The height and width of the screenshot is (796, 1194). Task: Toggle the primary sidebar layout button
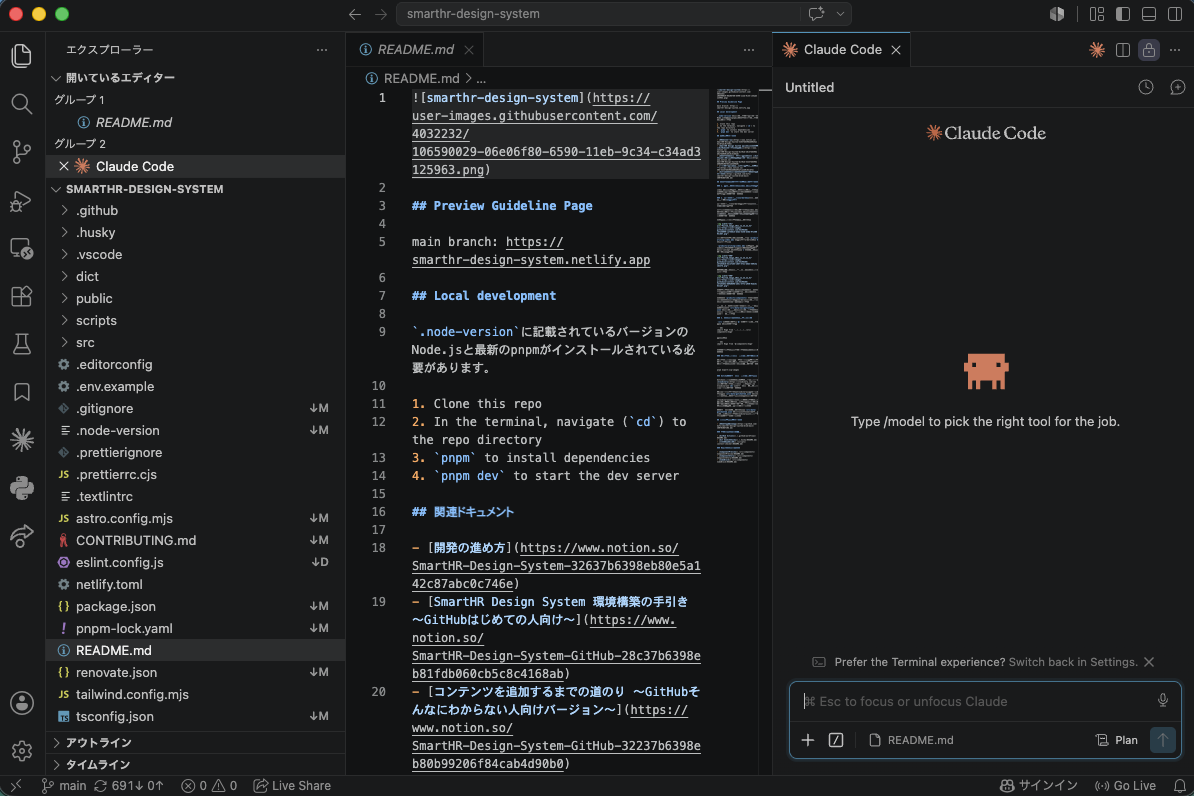click(1122, 14)
